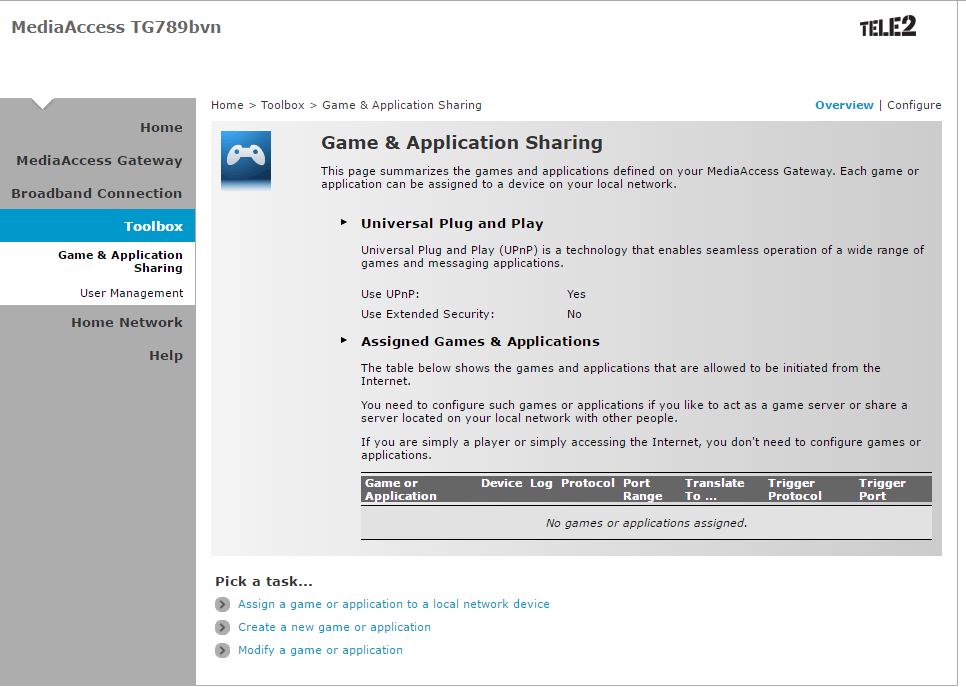Open the Help page from sidebar
This screenshot has height=687, width=966.
(166, 356)
